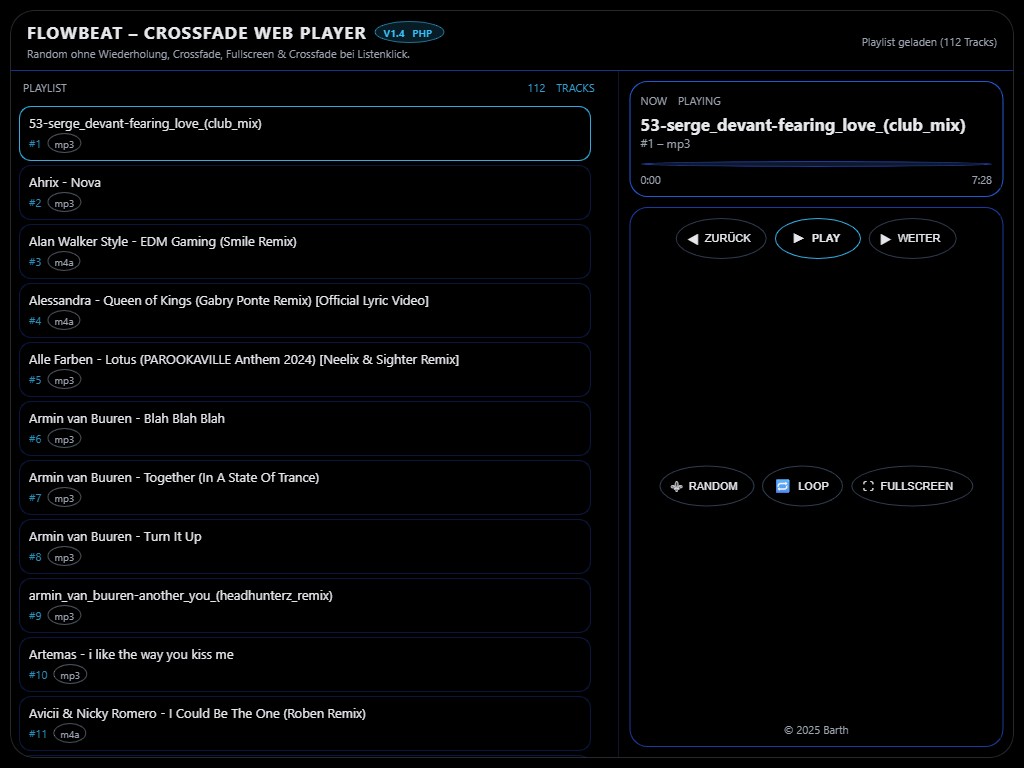
Task: Toggle Random playback mode
Action: click(x=705, y=487)
